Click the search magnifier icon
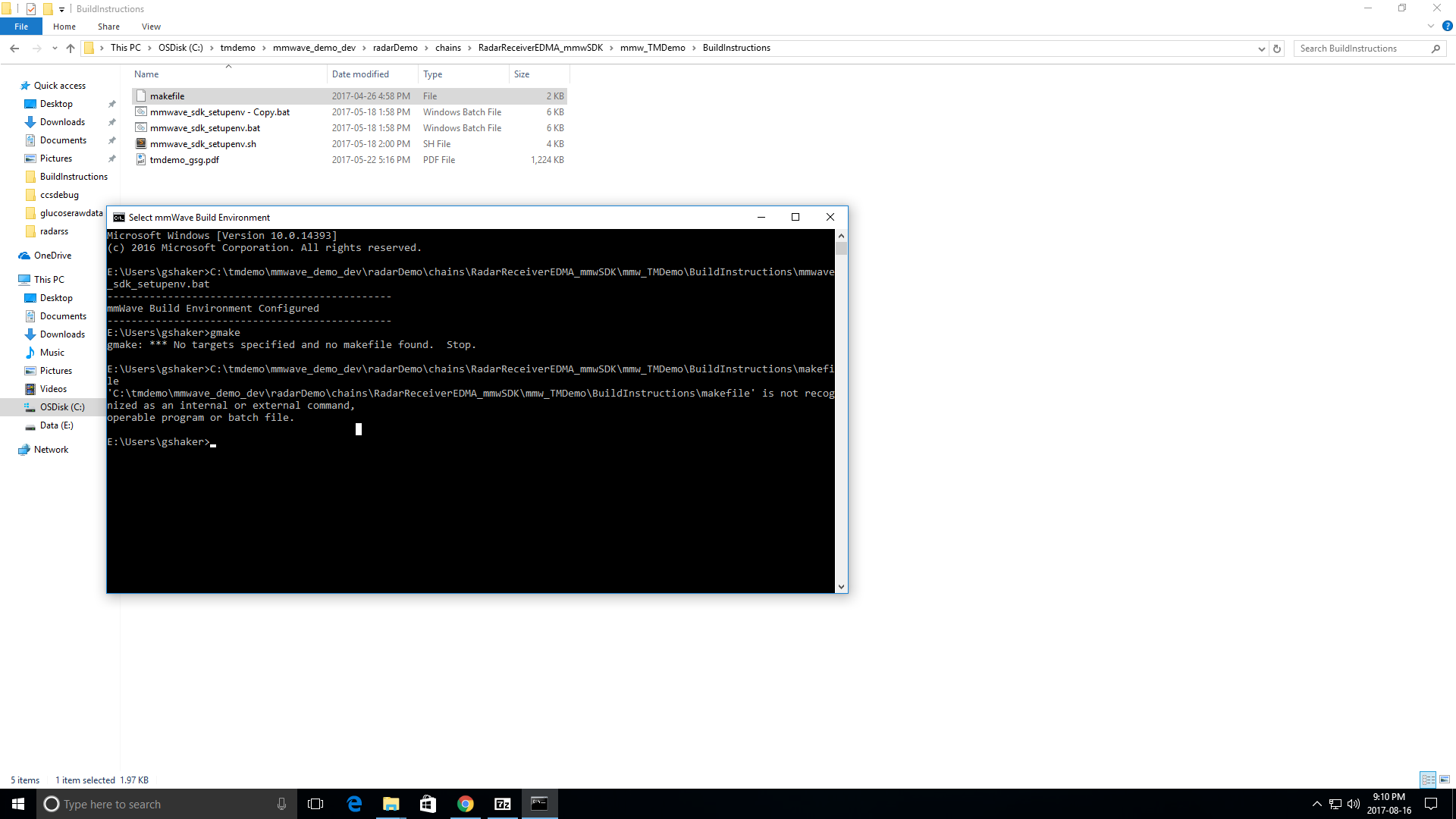Screen dimensions: 1456x819 [1436, 49]
